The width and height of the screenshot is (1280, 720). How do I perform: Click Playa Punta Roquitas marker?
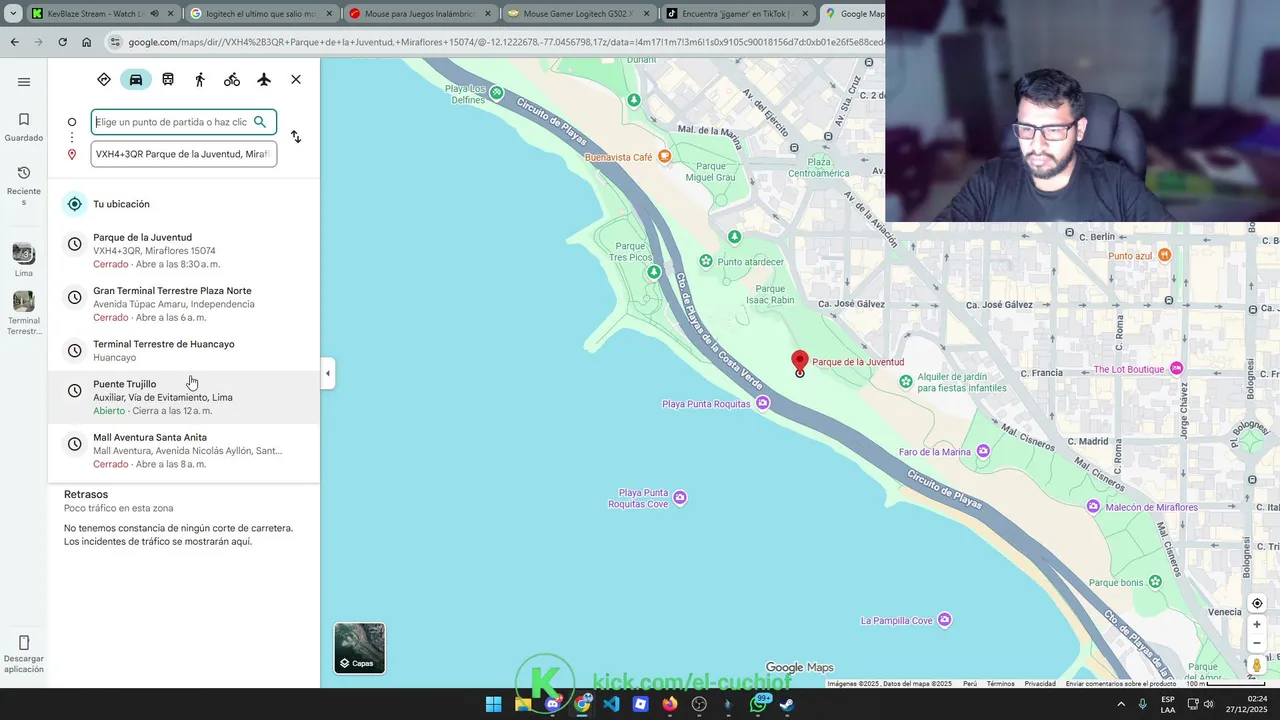[763, 403]
